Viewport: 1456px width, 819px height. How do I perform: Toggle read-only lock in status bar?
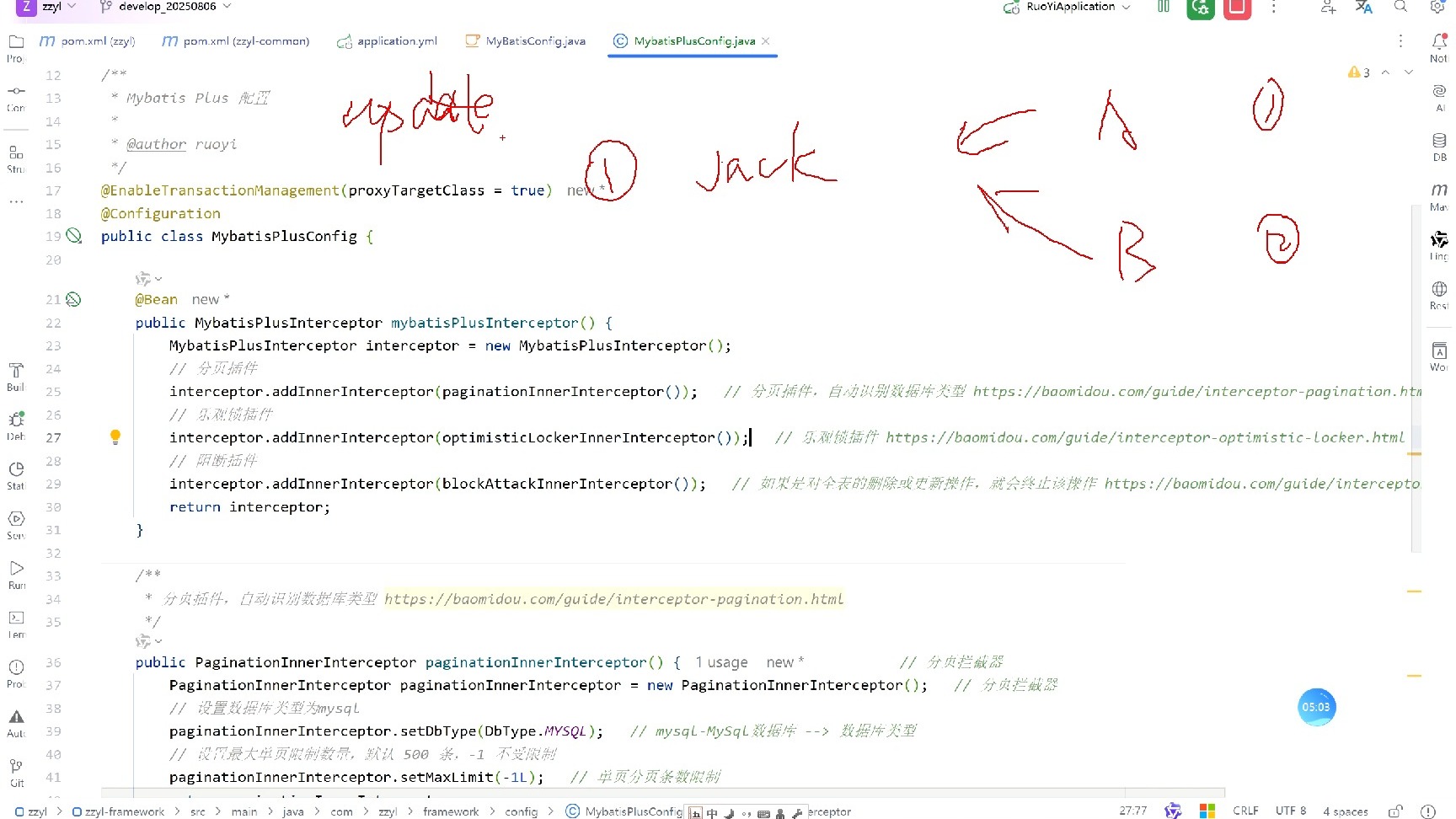coord(1395,811)
